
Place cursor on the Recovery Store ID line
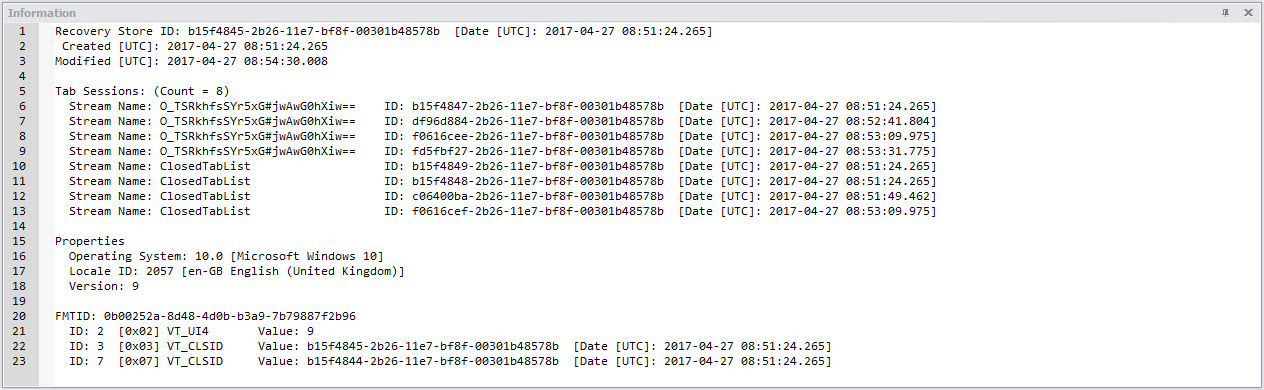point(384,31)
